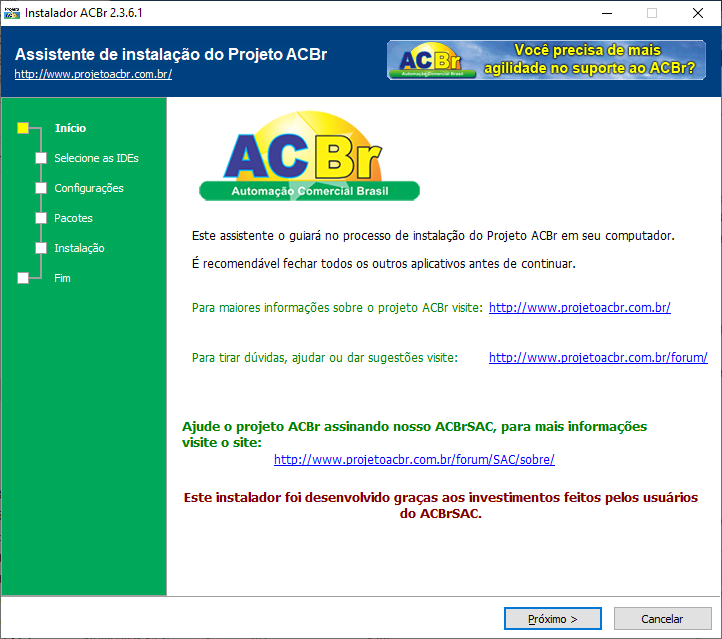Click 'Assistente de instalação do Projeto ACBr' heading
The height and width of the screenshot is (639, 722).
coord(171,54)
